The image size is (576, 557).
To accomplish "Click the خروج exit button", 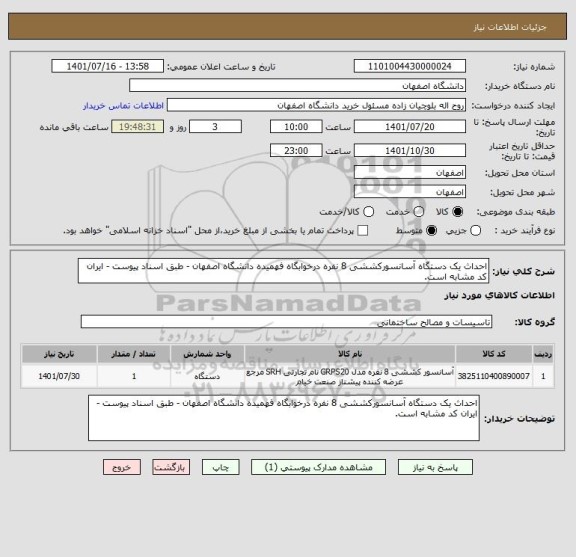I will click(122, 467).
